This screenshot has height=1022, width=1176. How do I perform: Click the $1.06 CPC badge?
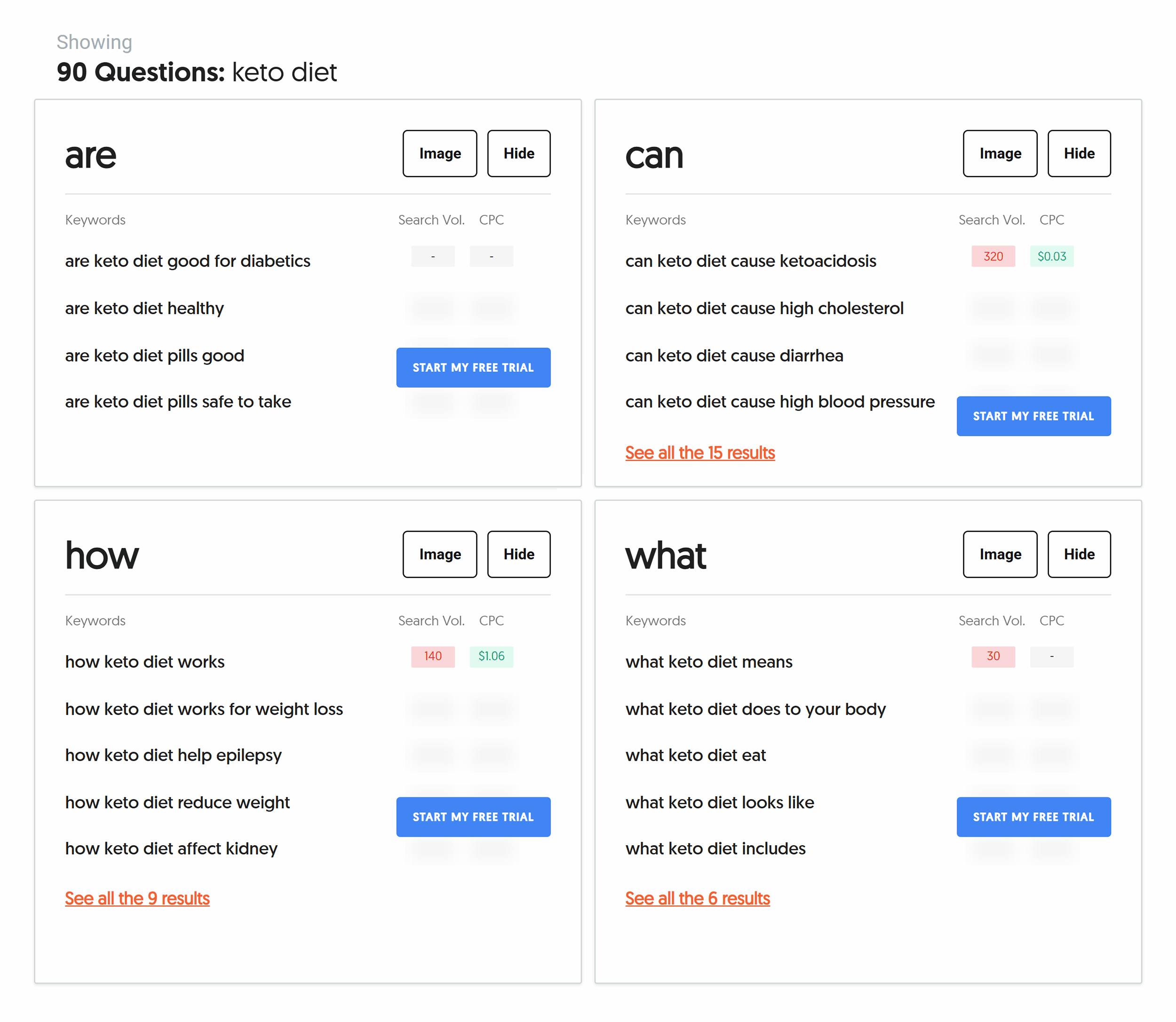pos(491,657)
